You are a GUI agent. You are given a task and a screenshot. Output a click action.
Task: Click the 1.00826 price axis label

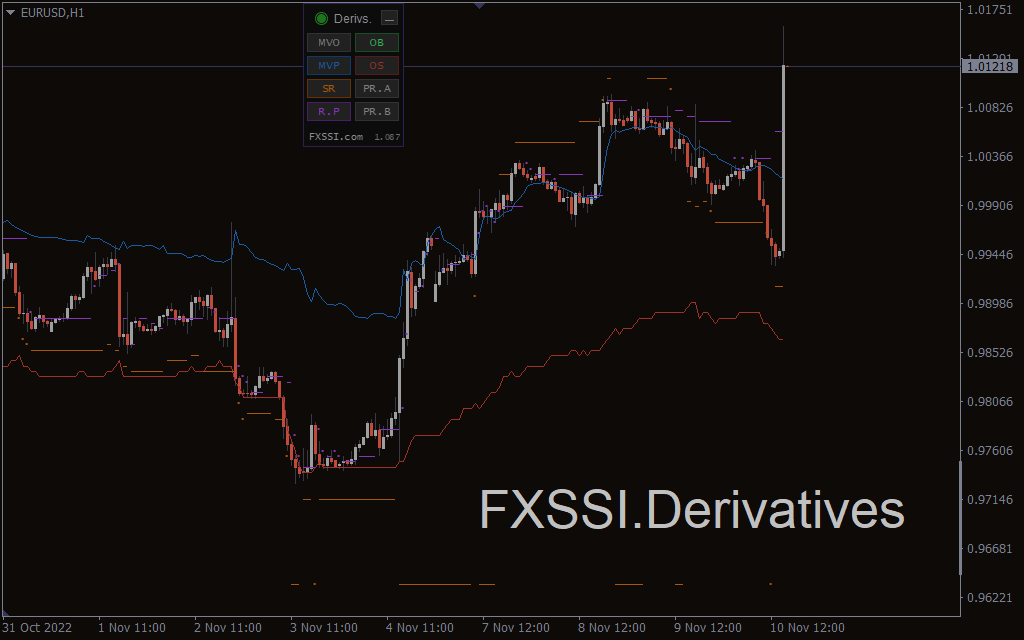tap(990, 107)
